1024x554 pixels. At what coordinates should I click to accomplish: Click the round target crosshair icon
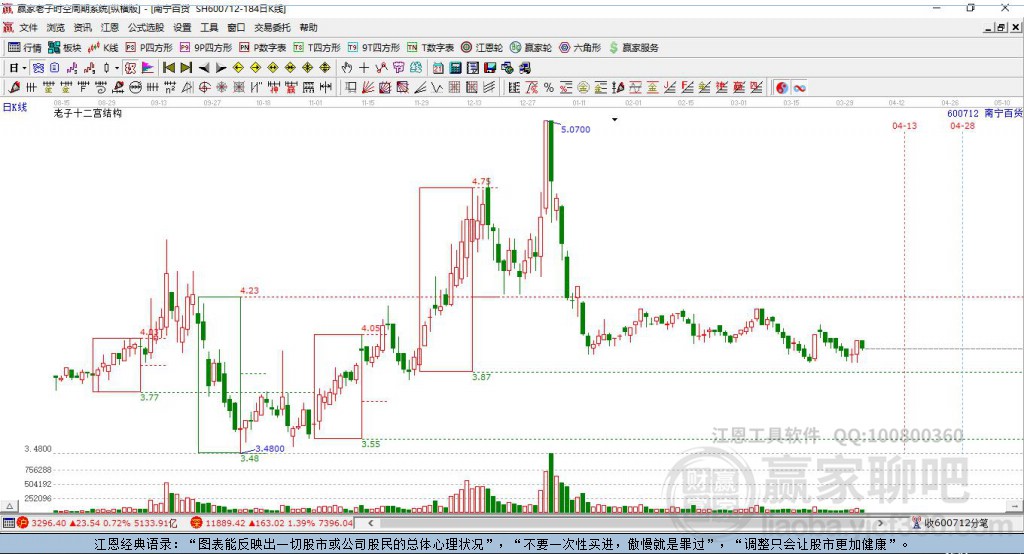click(x=204, y=87)
